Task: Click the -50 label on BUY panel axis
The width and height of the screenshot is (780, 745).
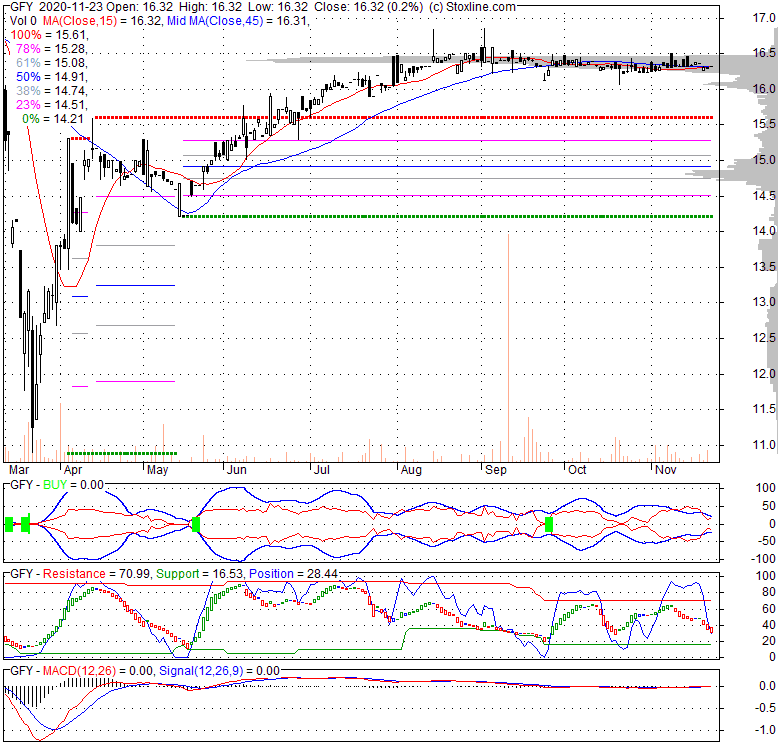Action: coord(767,541)
